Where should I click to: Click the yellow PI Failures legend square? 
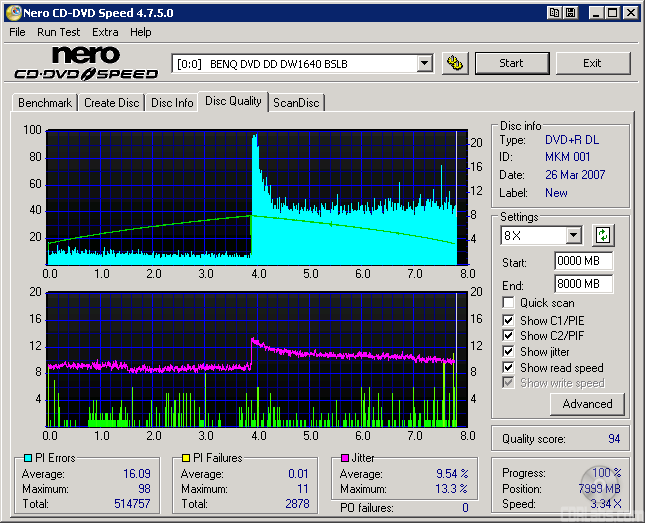(x=185, y=458)
